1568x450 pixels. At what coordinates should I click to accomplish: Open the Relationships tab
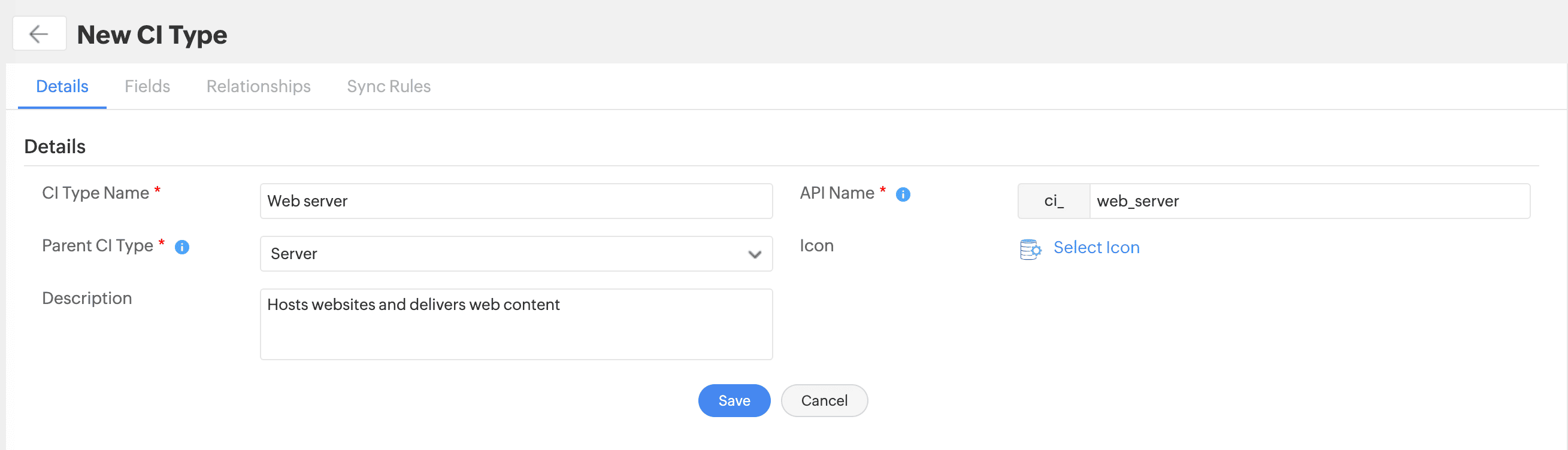pyautogui.click(x=258, y=86)
